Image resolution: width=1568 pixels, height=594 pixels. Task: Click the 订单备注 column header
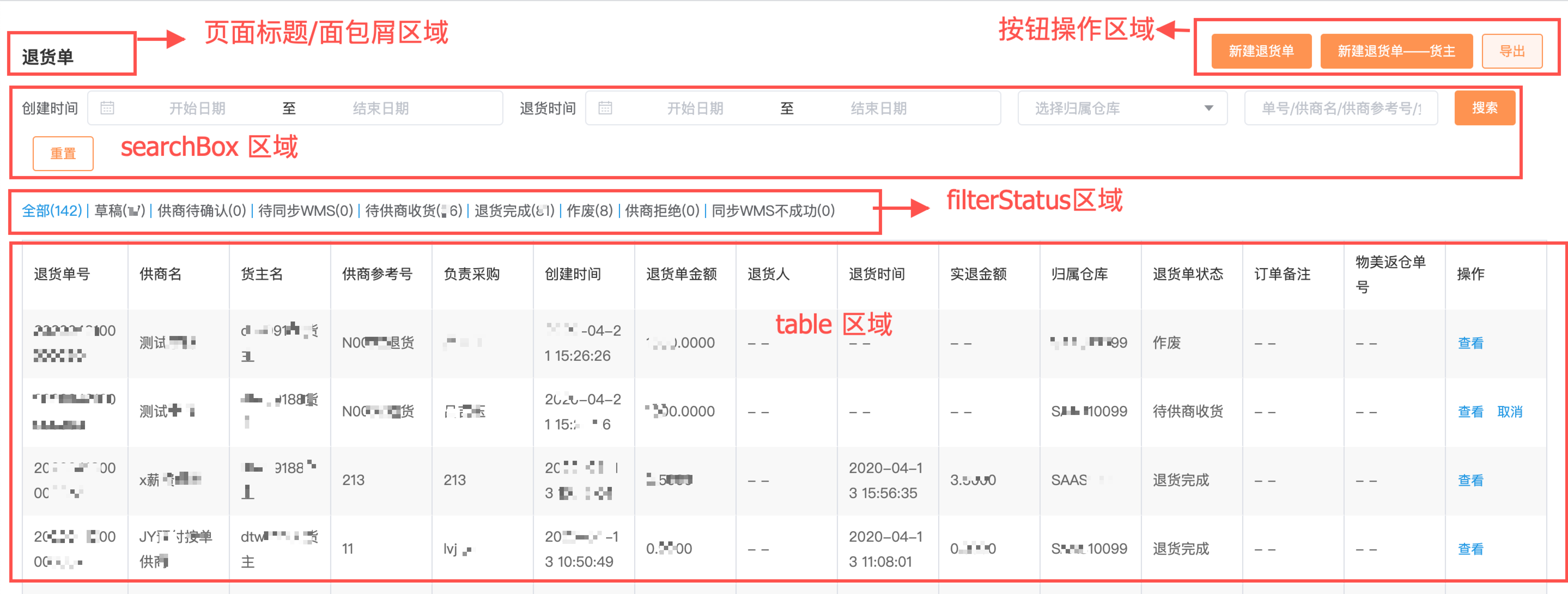click(x=1283, y=274)
